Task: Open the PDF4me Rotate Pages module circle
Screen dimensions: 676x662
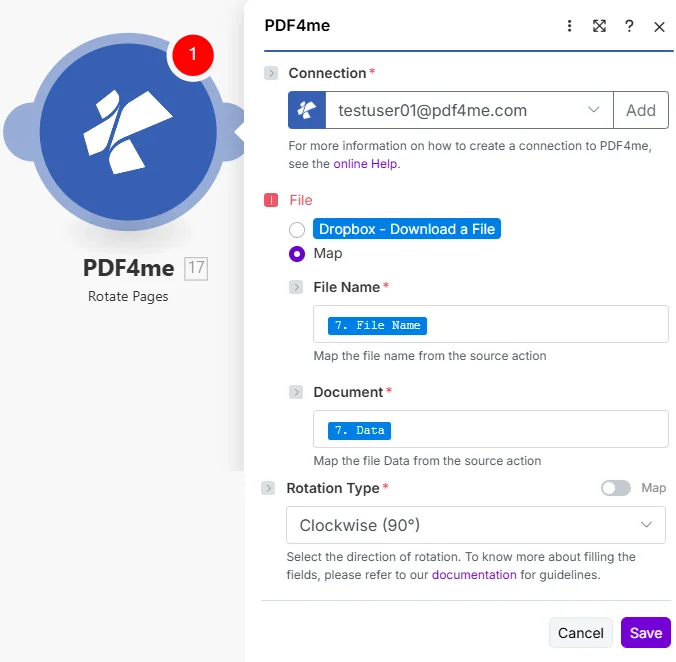Action: pos(128,132)
